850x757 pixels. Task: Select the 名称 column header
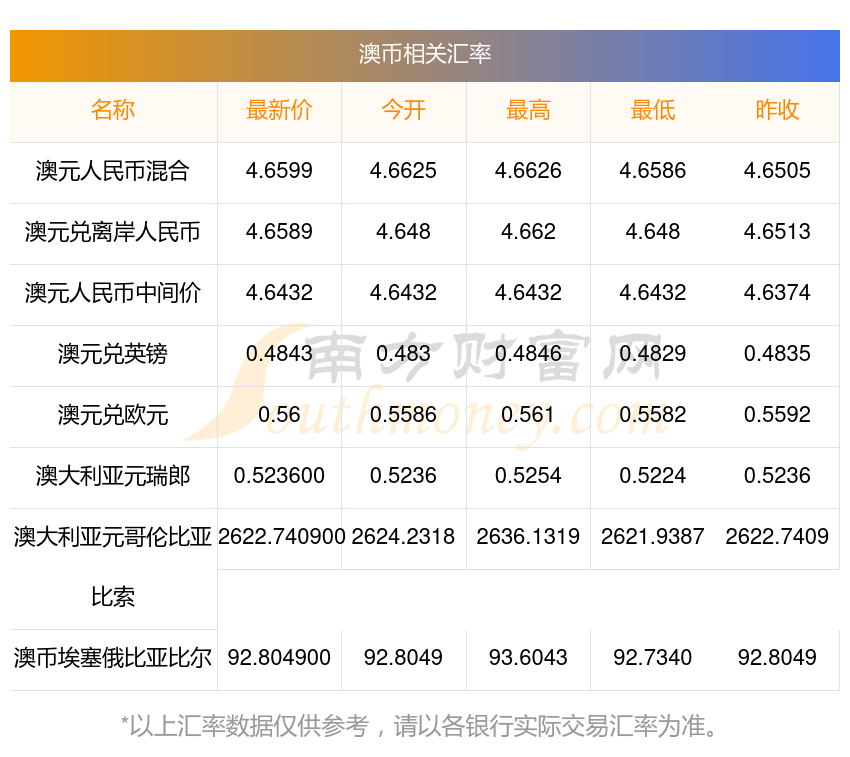click(x=113, y=110)
